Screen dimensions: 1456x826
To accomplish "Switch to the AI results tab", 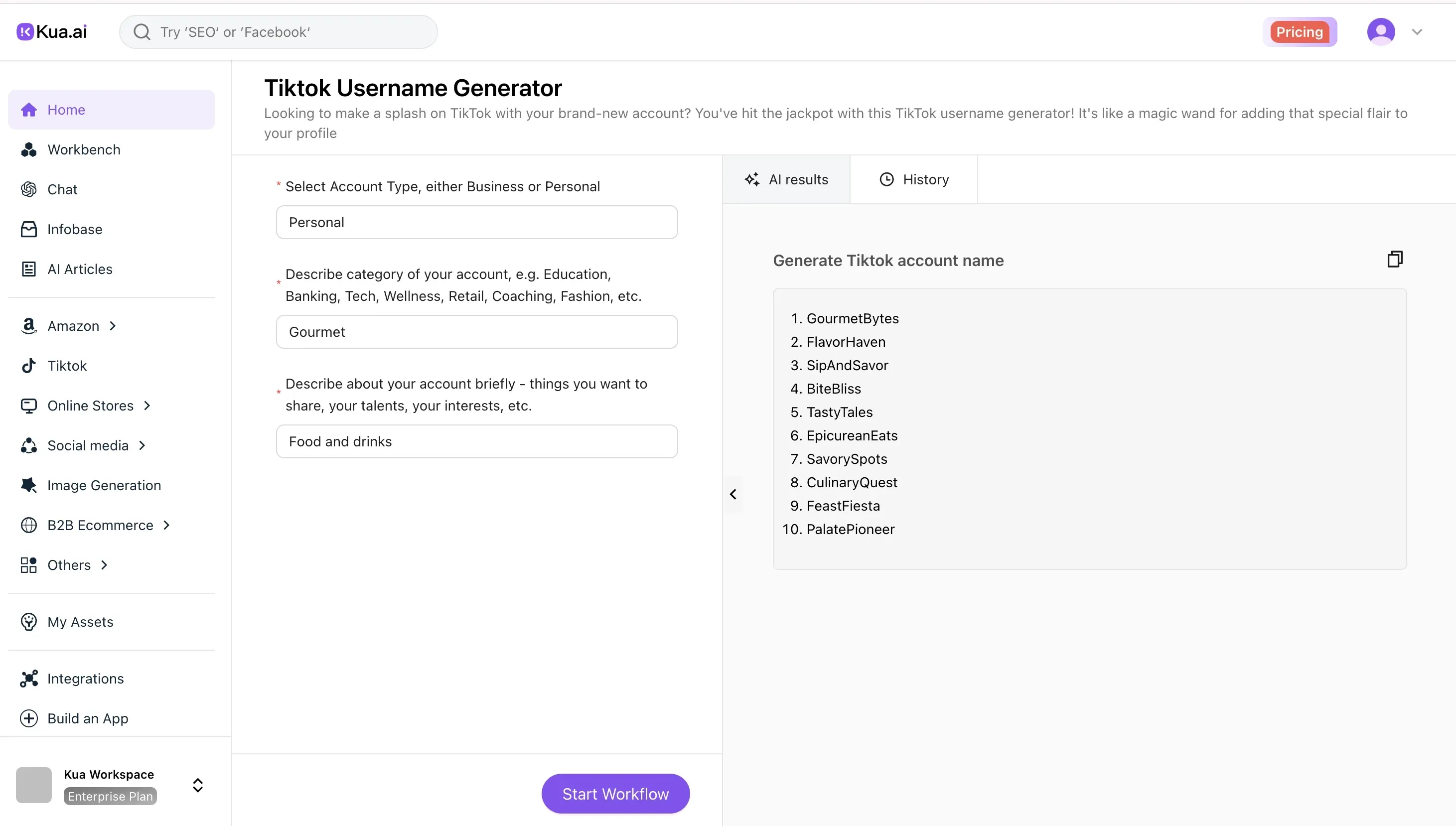I will pyautogui.click(x=787, y=179).
